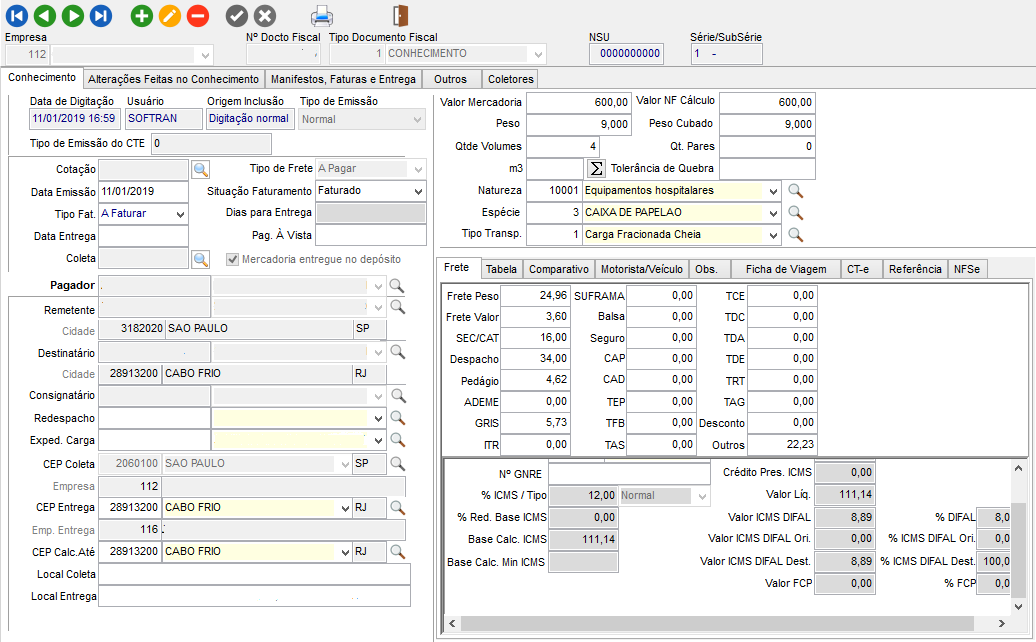Go to the next record arrow
The height and width of the screenshot is (642, 1036).
tap(73, 15)
